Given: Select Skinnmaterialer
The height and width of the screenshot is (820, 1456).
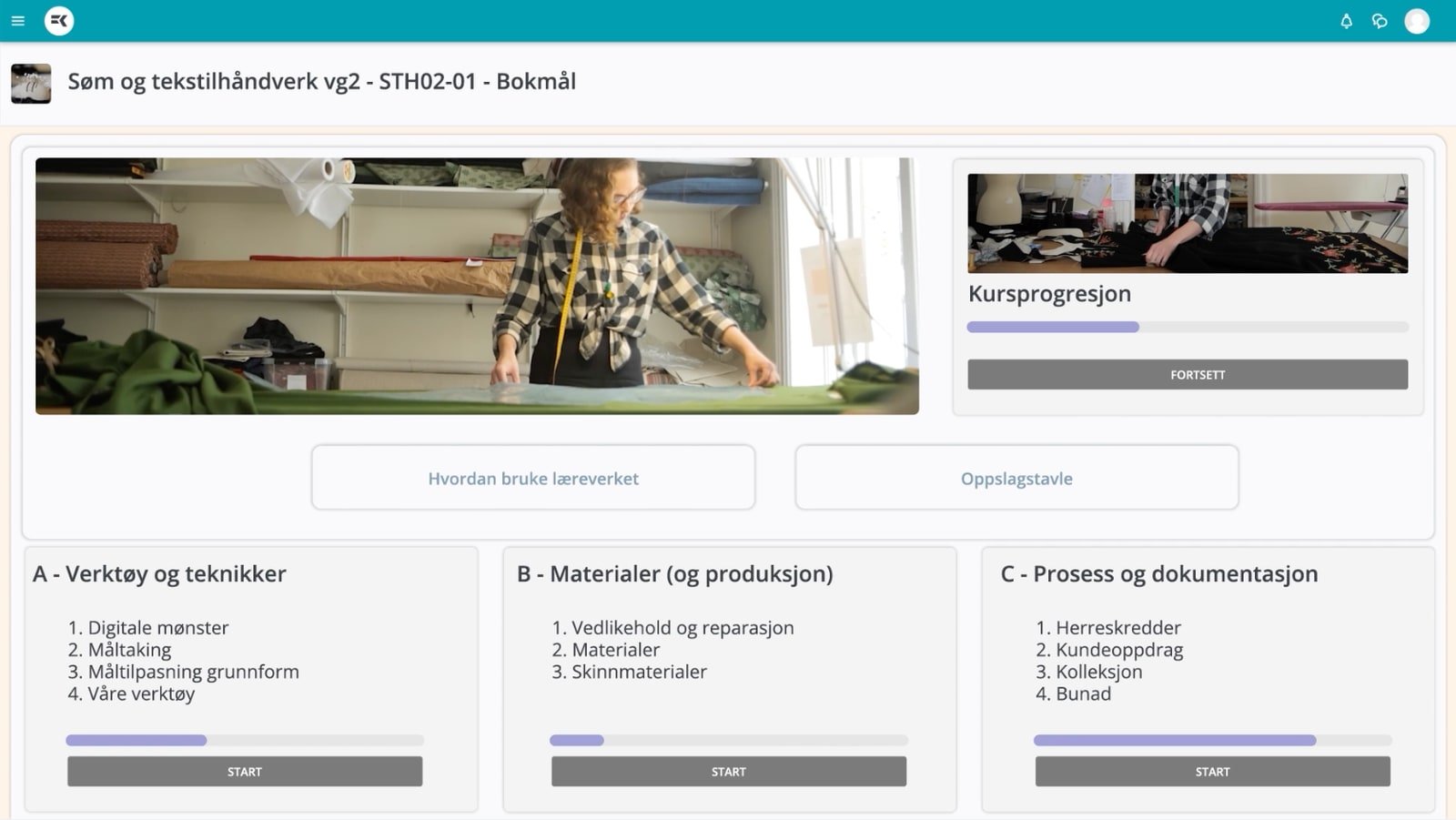Looking at the screenshot, I should click(x=639, y=672).
